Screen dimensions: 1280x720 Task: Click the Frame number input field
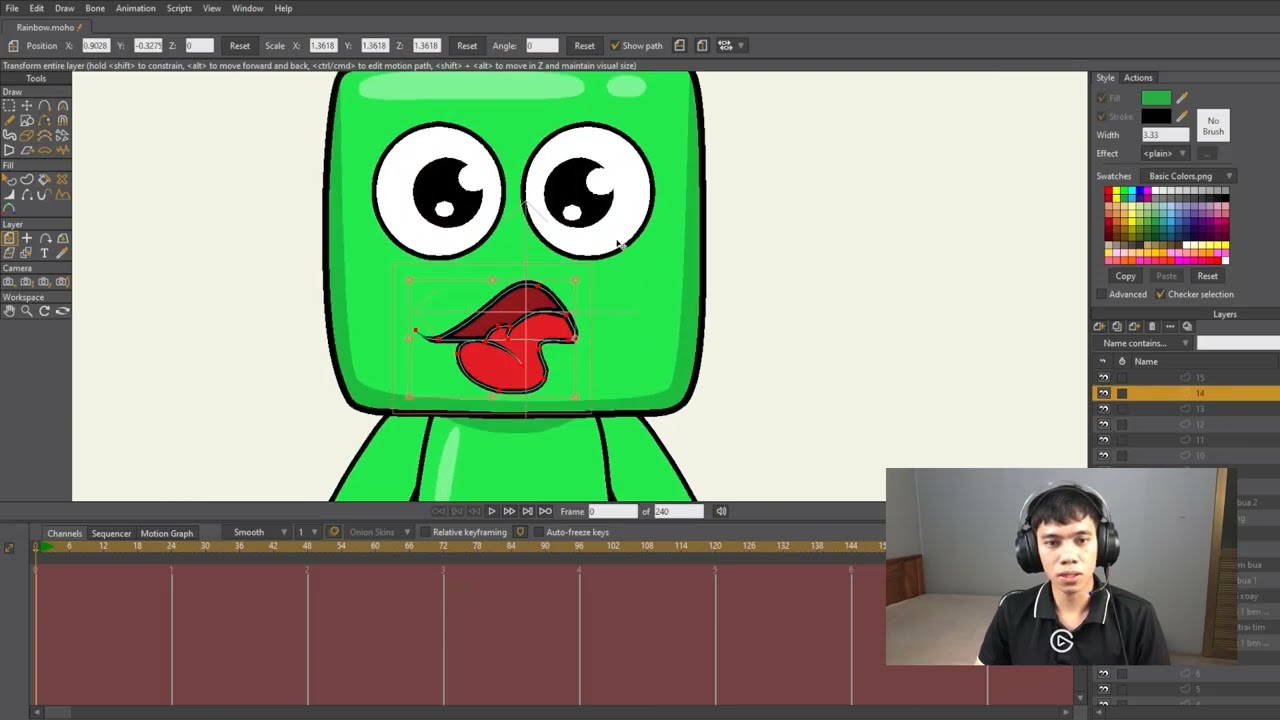(612, 511)
